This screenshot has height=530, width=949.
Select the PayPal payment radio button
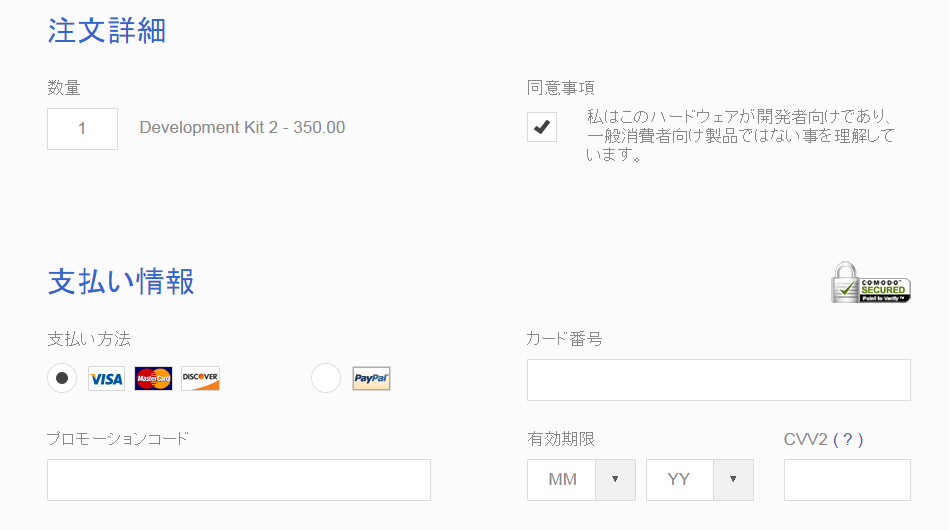pyautogui.click(x=326, y=378)
